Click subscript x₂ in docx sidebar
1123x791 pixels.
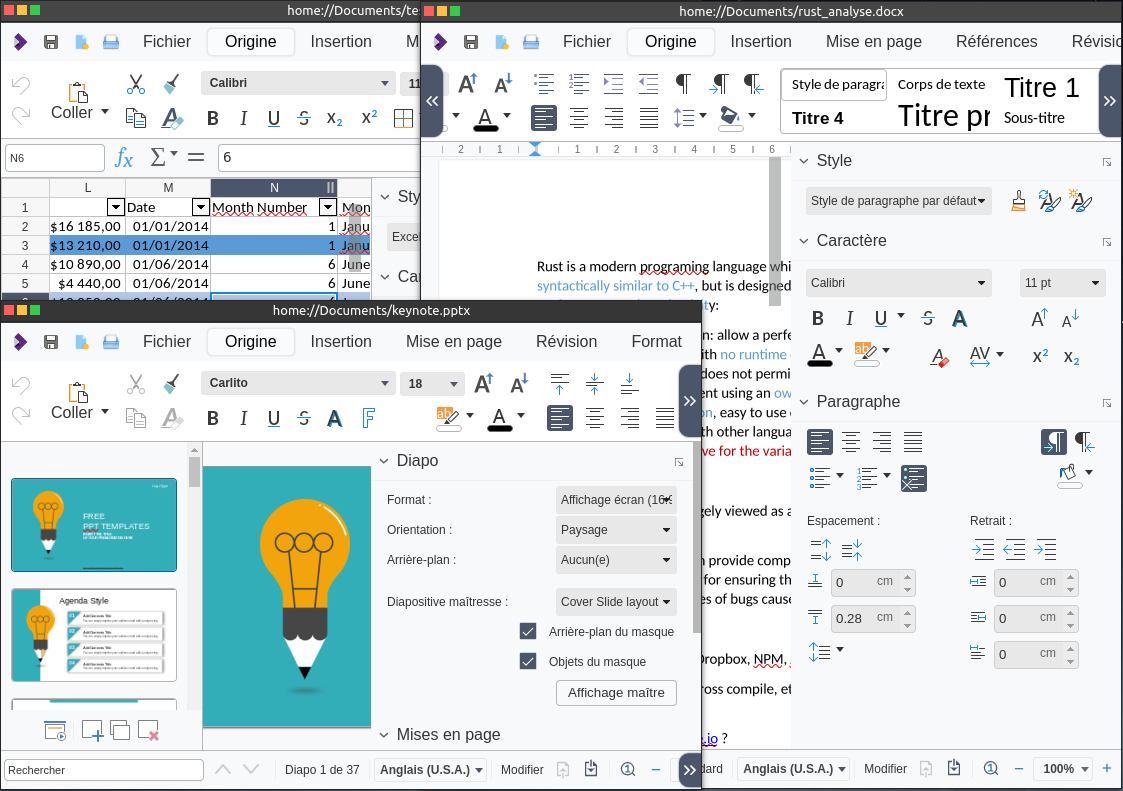click(x=1071, y=356)
